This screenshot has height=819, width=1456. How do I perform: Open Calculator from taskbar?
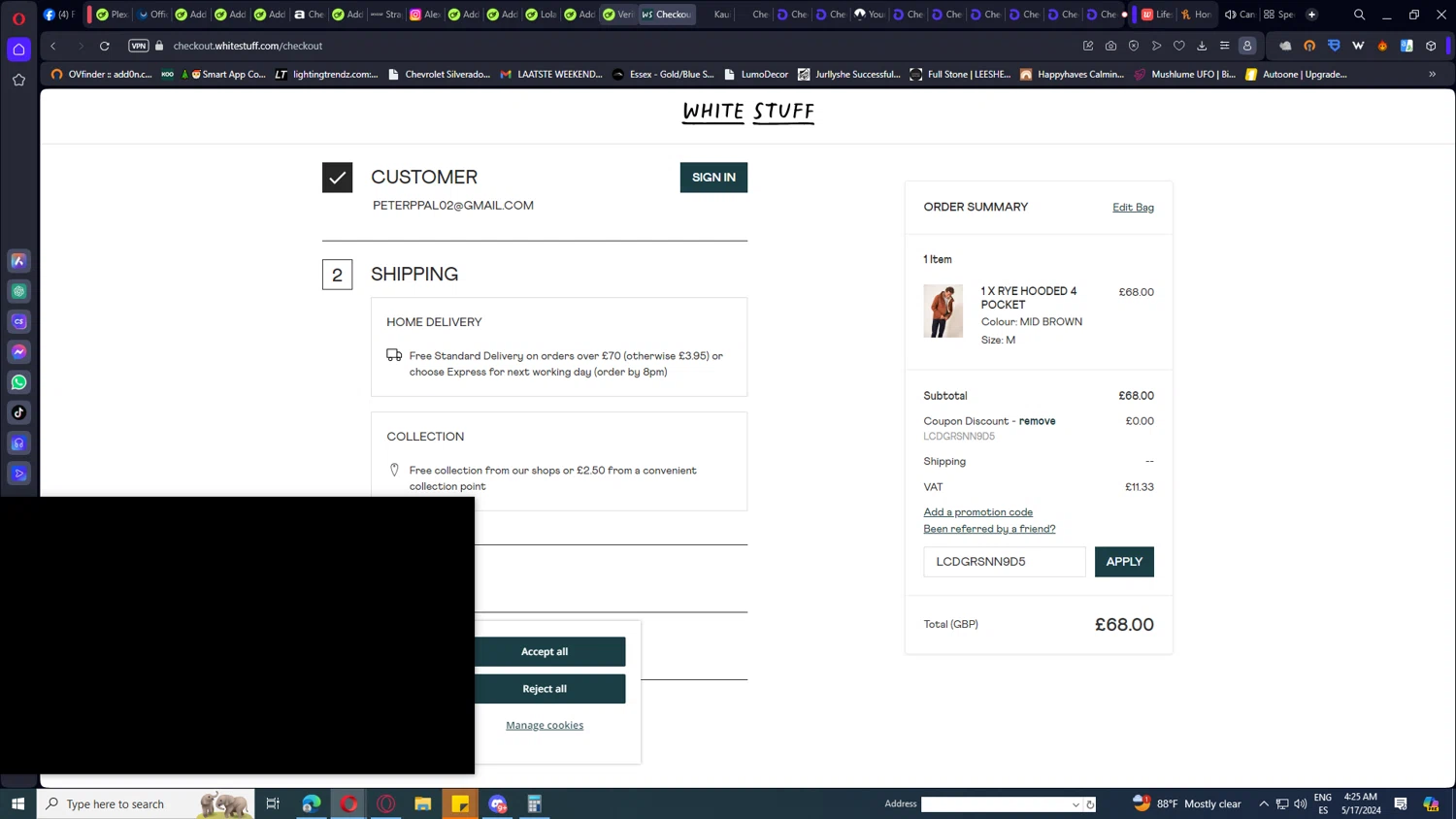click(x=534, y=803)
